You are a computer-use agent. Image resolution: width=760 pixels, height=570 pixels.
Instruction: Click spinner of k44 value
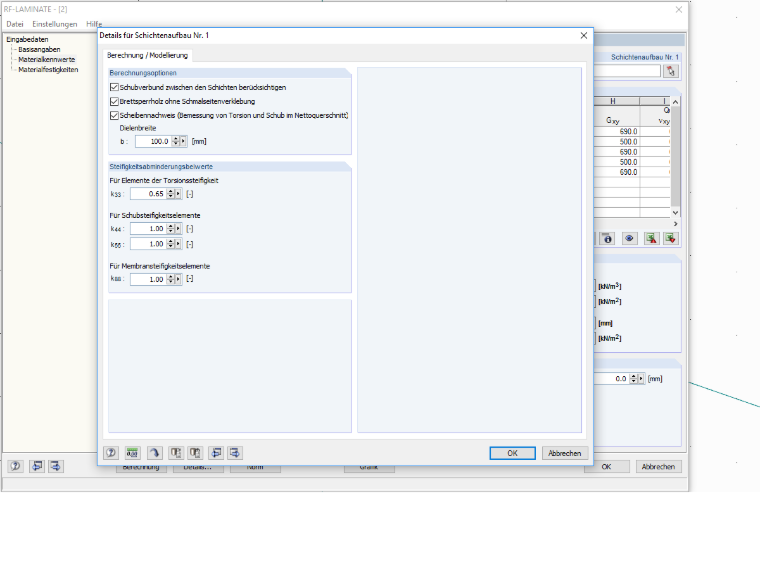pos(171,229)
